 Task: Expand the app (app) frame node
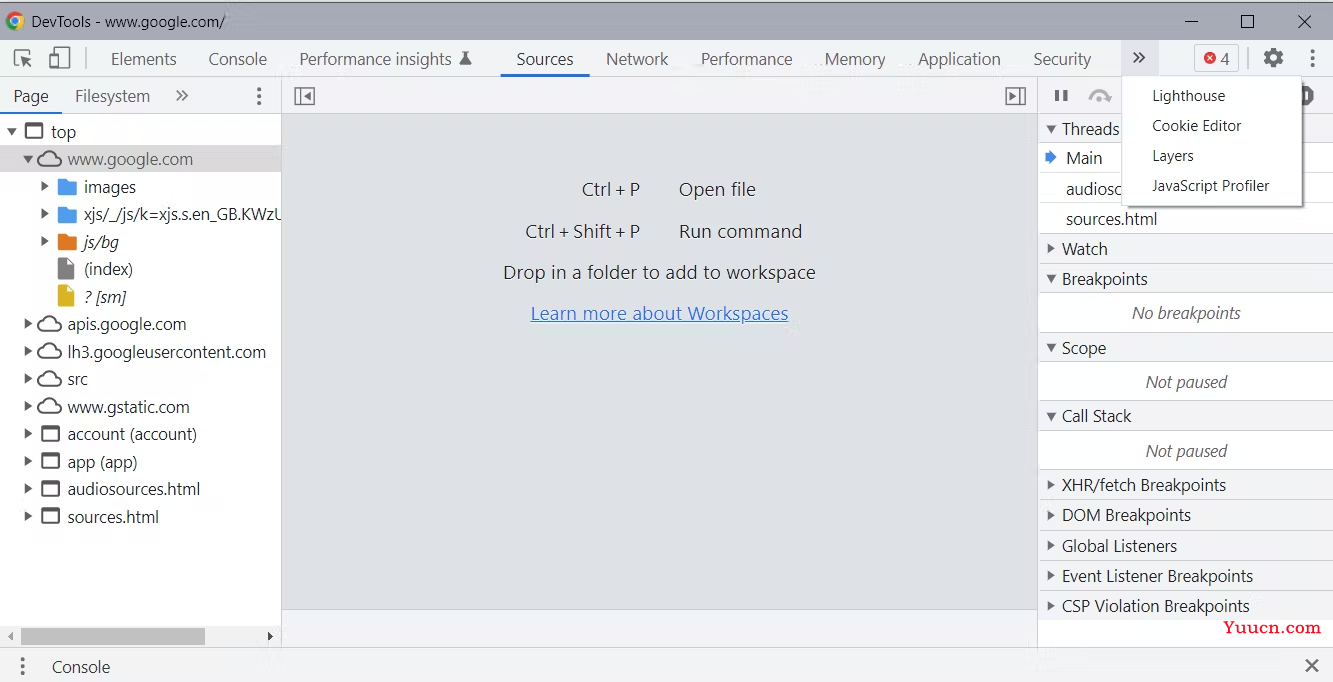pos(28,462)
